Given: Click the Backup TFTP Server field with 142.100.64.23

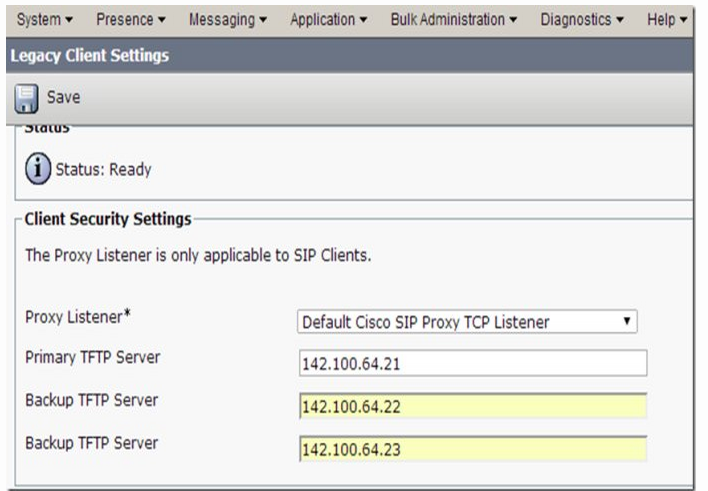Looking at the screenshot, I should coord(473,448).
